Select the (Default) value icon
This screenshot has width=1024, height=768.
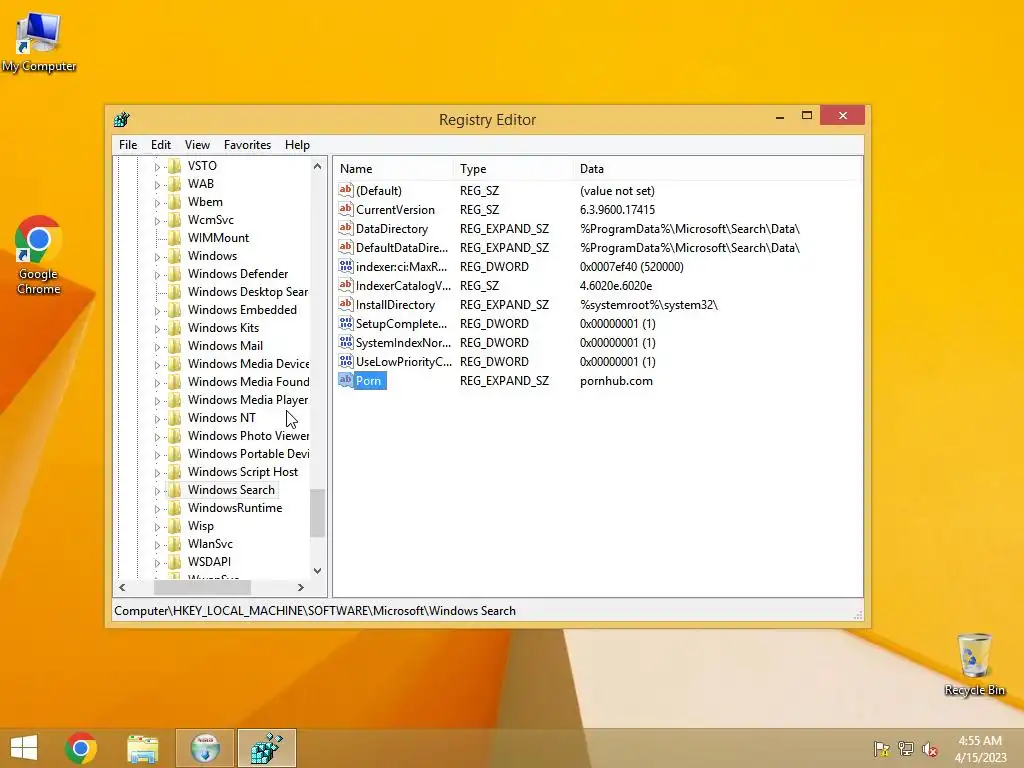[x=345, y=190]
